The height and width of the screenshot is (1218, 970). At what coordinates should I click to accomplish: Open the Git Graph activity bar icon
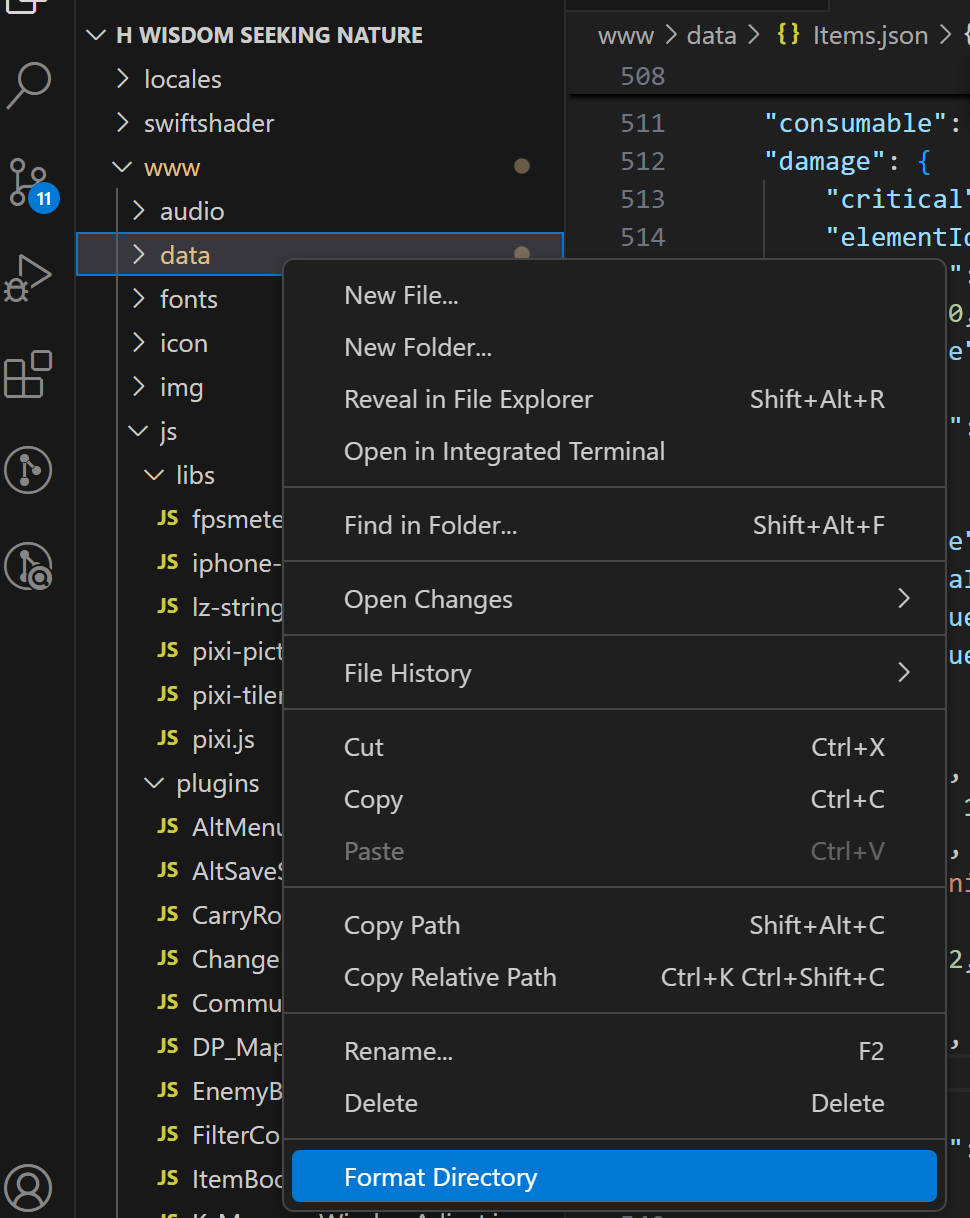[28, 470]
